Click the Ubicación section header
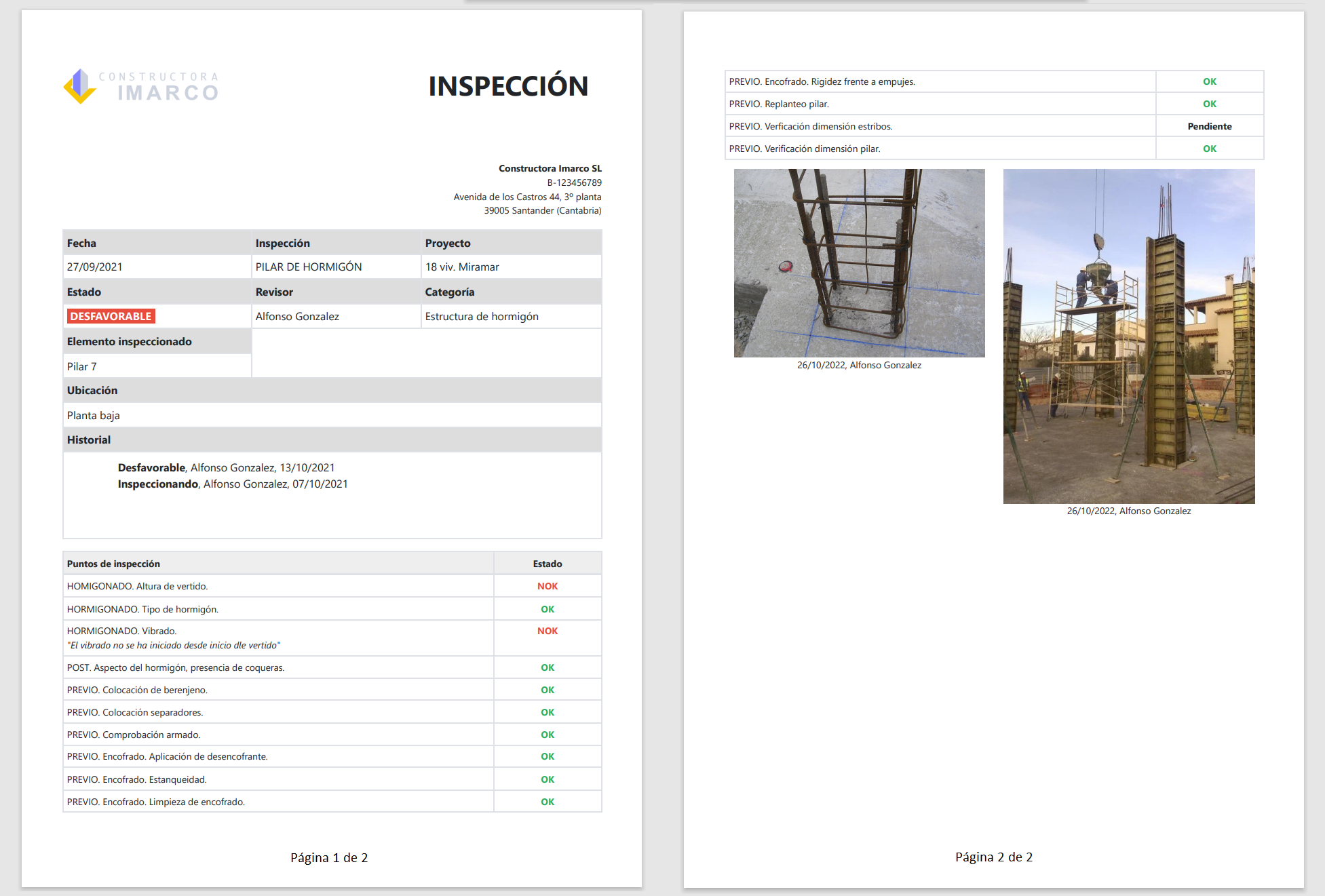The height and width of the screenshot is (896, 1325). pos(92,390)
